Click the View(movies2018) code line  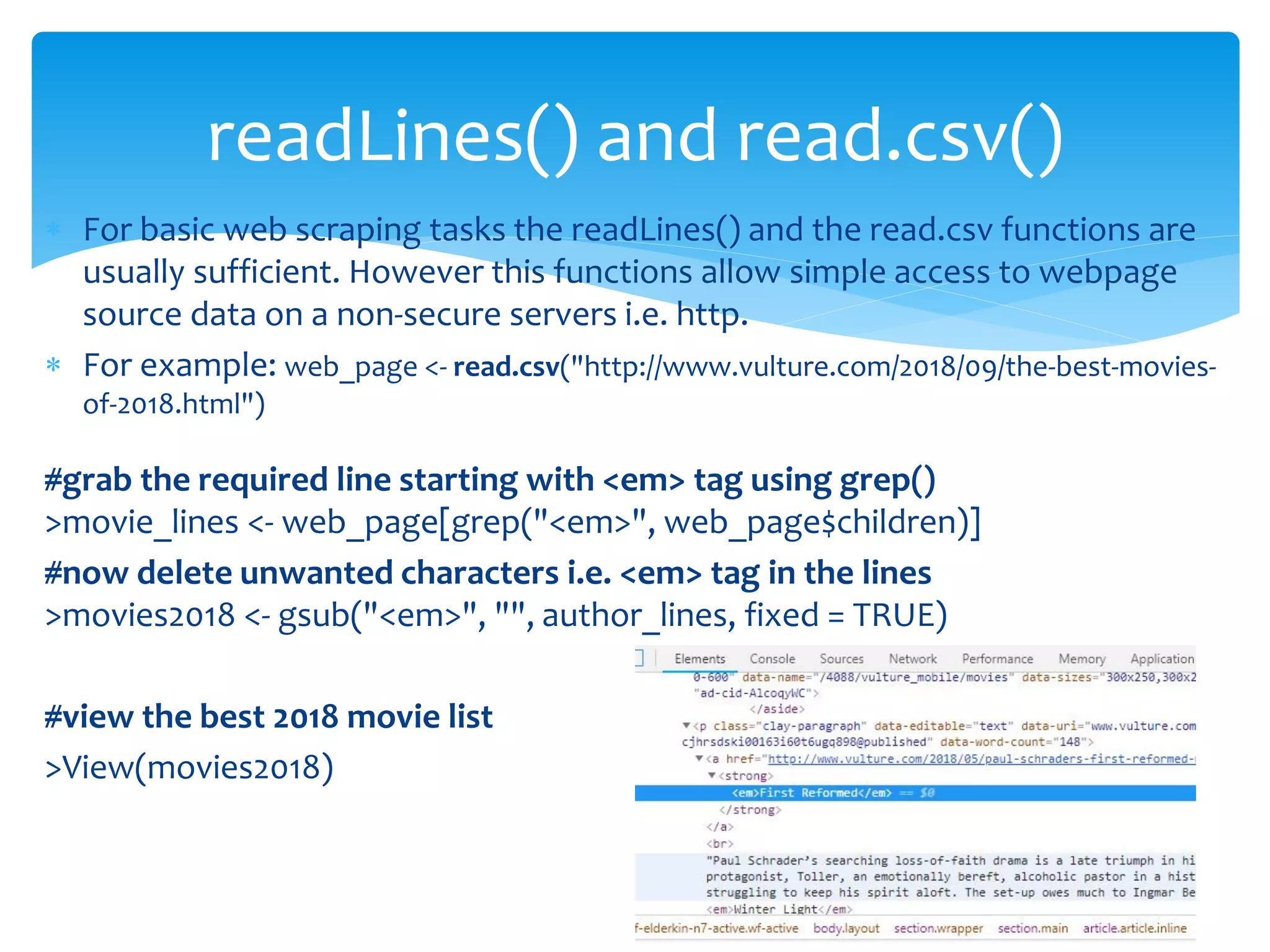[x=189, y=767]
